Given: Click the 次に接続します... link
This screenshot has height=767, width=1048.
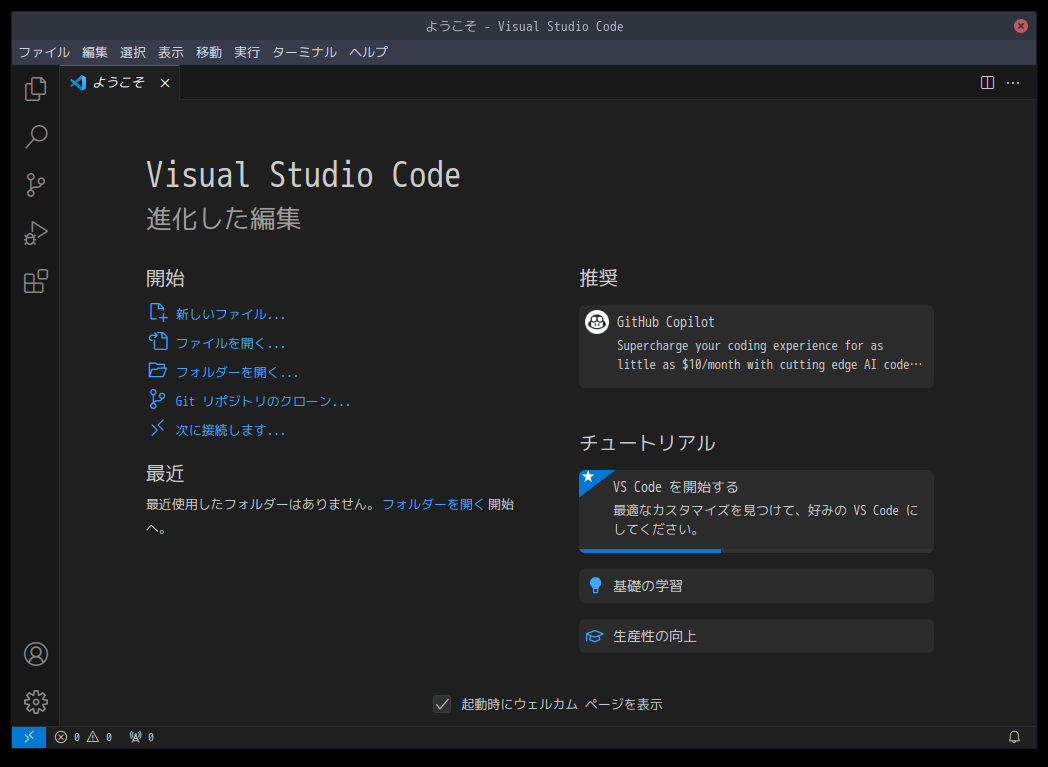Looking at the screenshot, I should 230,430.
